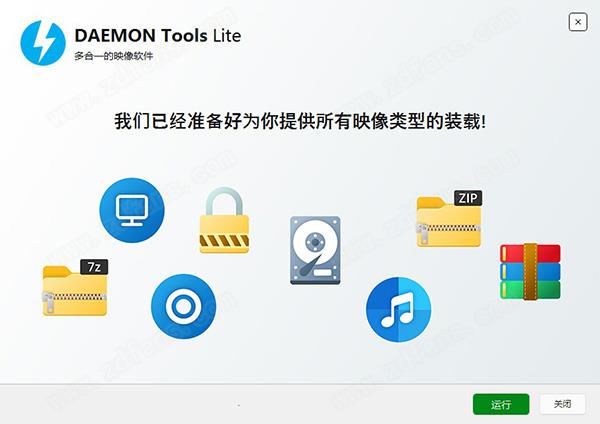Click the zipper pull on the 7z folder
The width and height of the screenshot is (600, 424).
[48, 302]
